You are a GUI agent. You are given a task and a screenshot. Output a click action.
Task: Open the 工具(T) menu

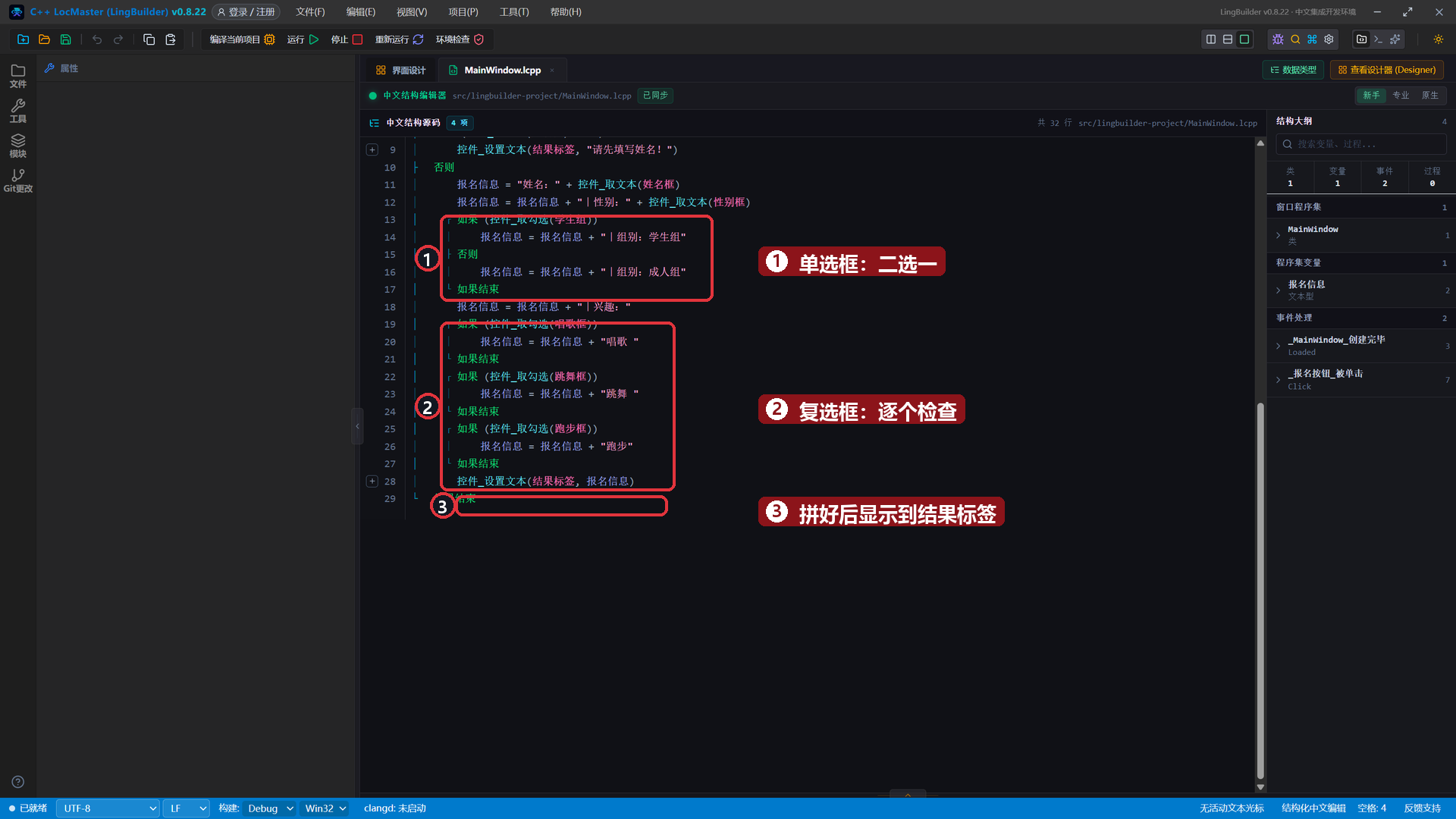(x=514, y=12)
